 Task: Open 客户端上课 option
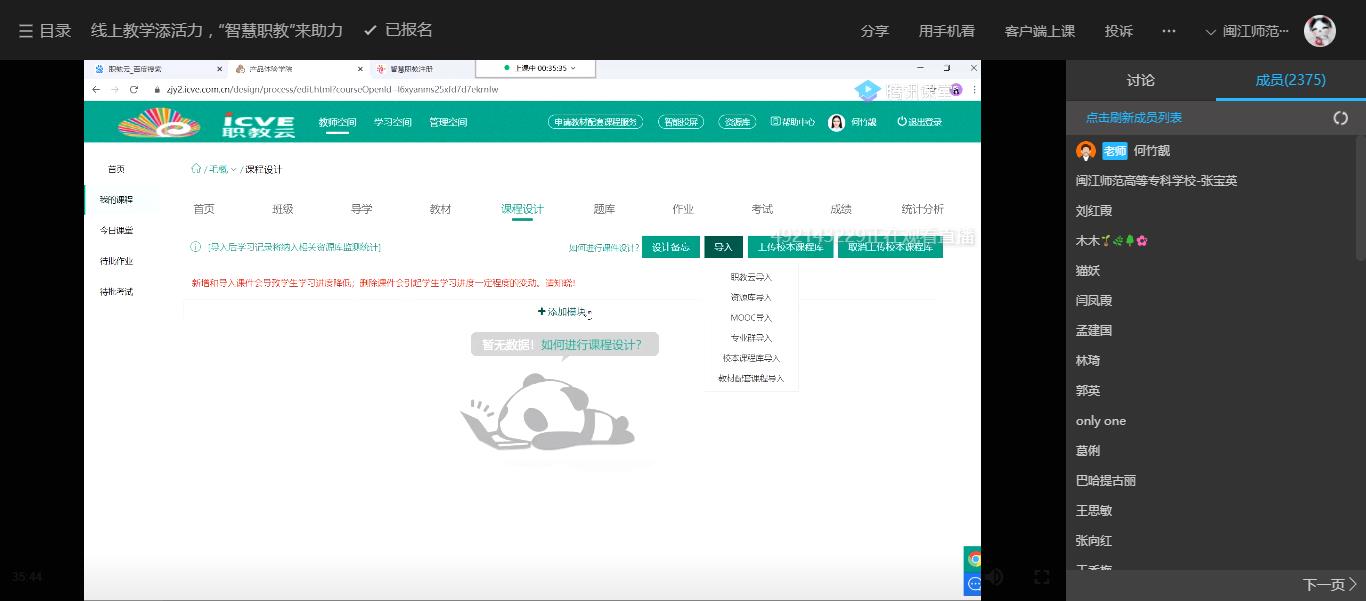pyautogui.click(x=1039, y=31)
